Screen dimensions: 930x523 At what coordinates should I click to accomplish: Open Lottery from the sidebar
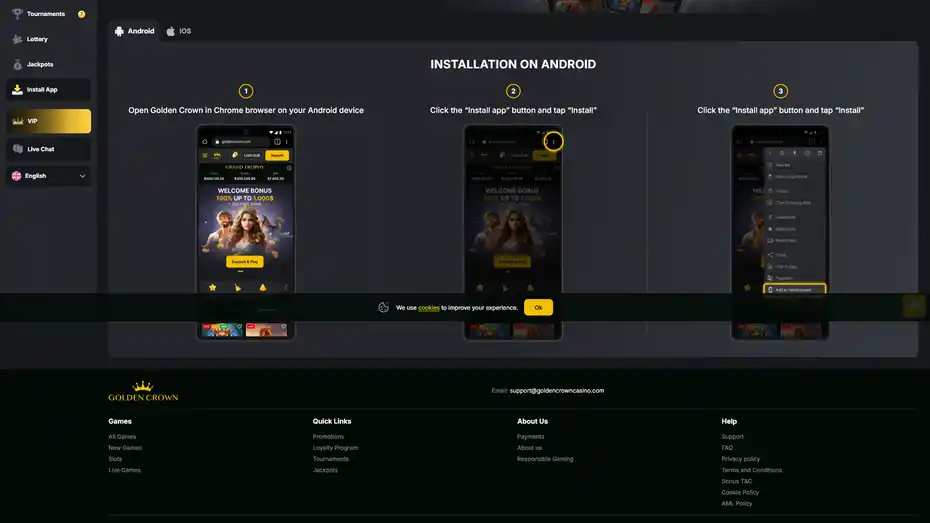(49, 39)
